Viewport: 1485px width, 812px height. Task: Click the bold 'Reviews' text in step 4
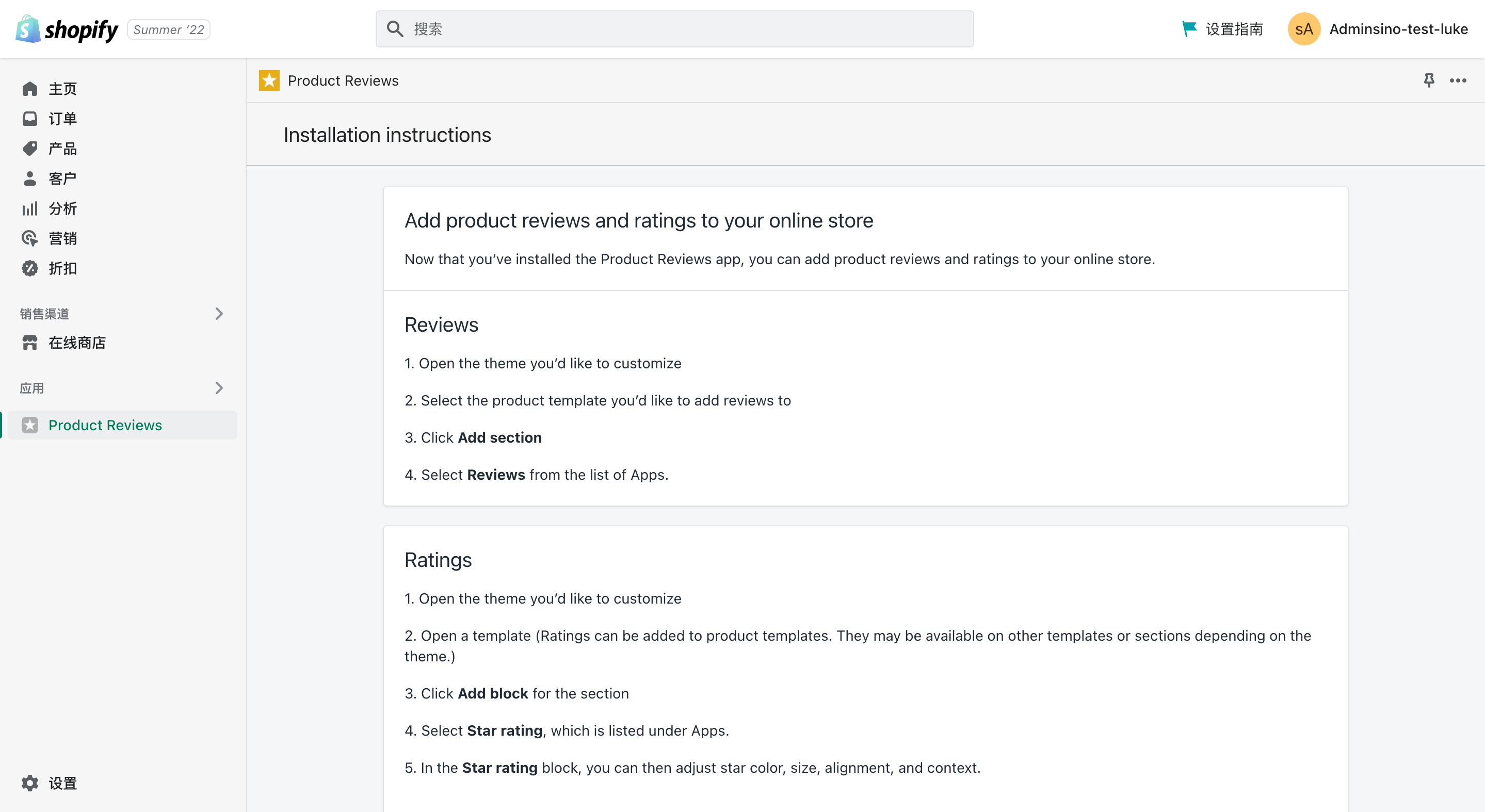coord(496,475)
